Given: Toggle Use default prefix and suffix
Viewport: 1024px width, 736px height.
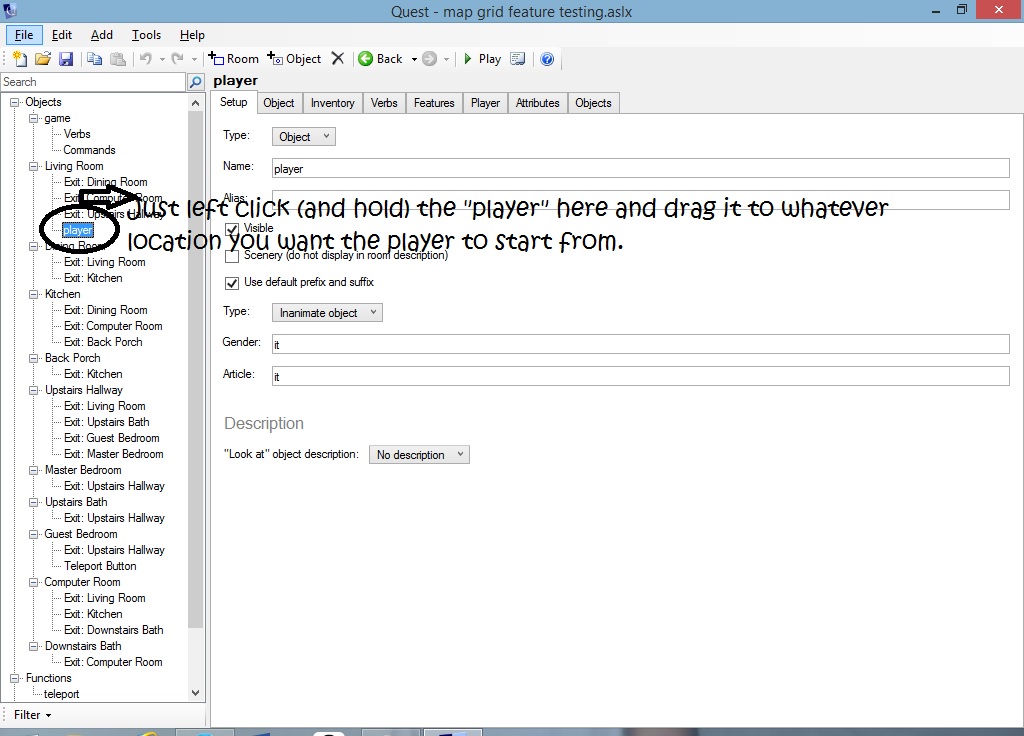Looking at the screenshot, I should click(232, 283).
